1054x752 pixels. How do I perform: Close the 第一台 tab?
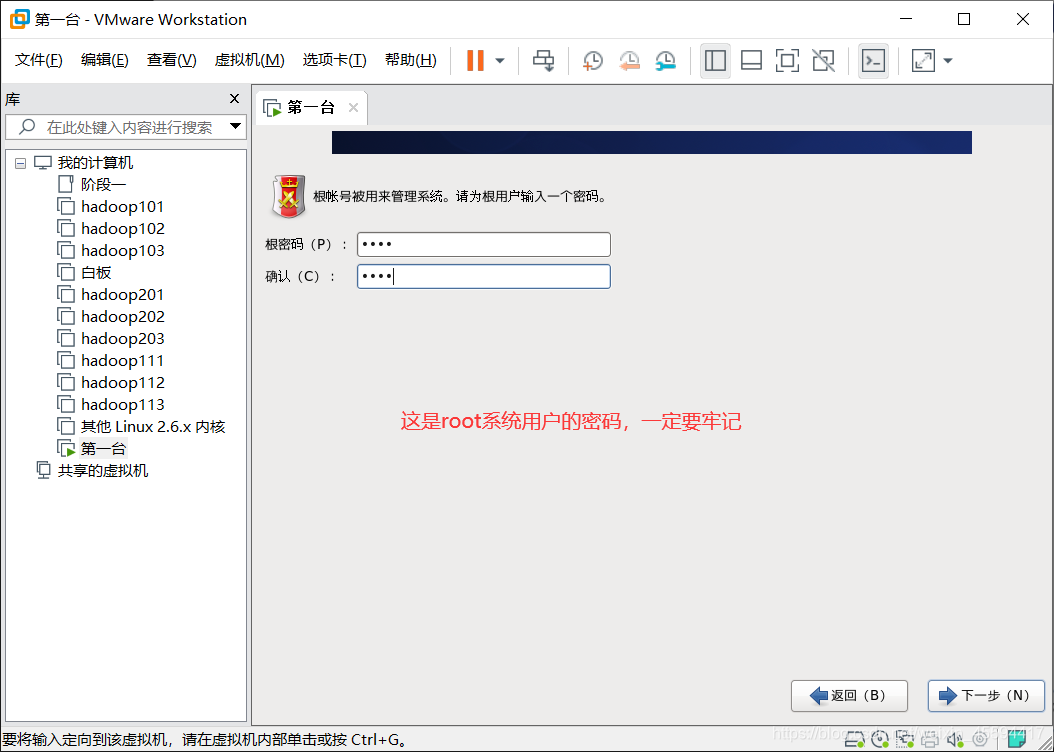pos(353,108)
